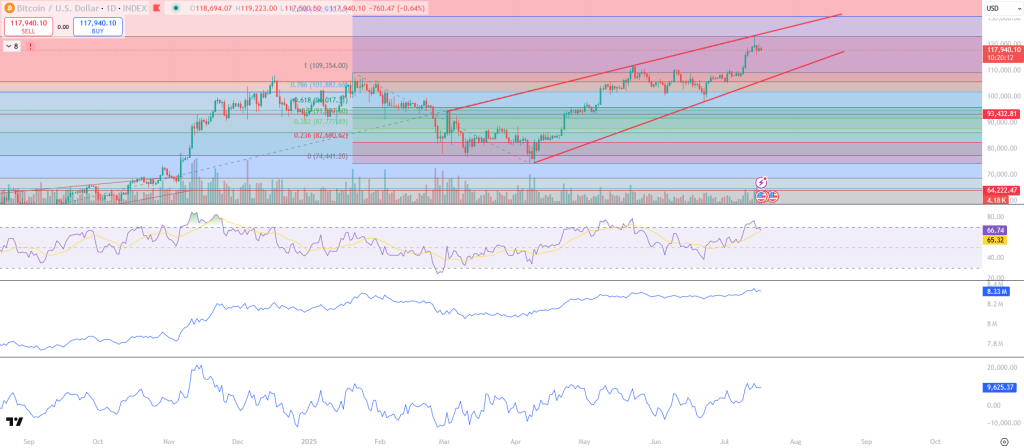Click the Apr label on time axis

[516, 441]
